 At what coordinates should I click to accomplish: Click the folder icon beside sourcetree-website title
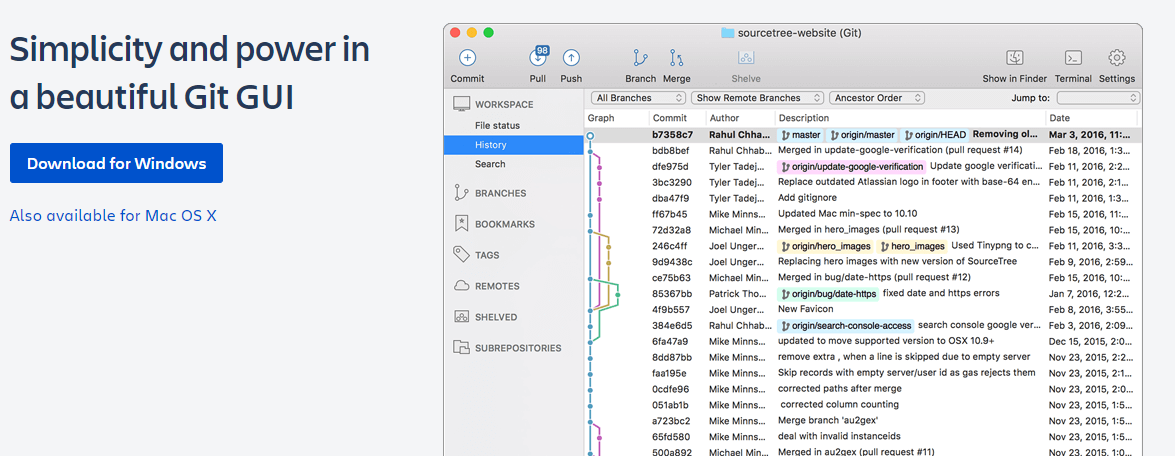tap(727, 33)
